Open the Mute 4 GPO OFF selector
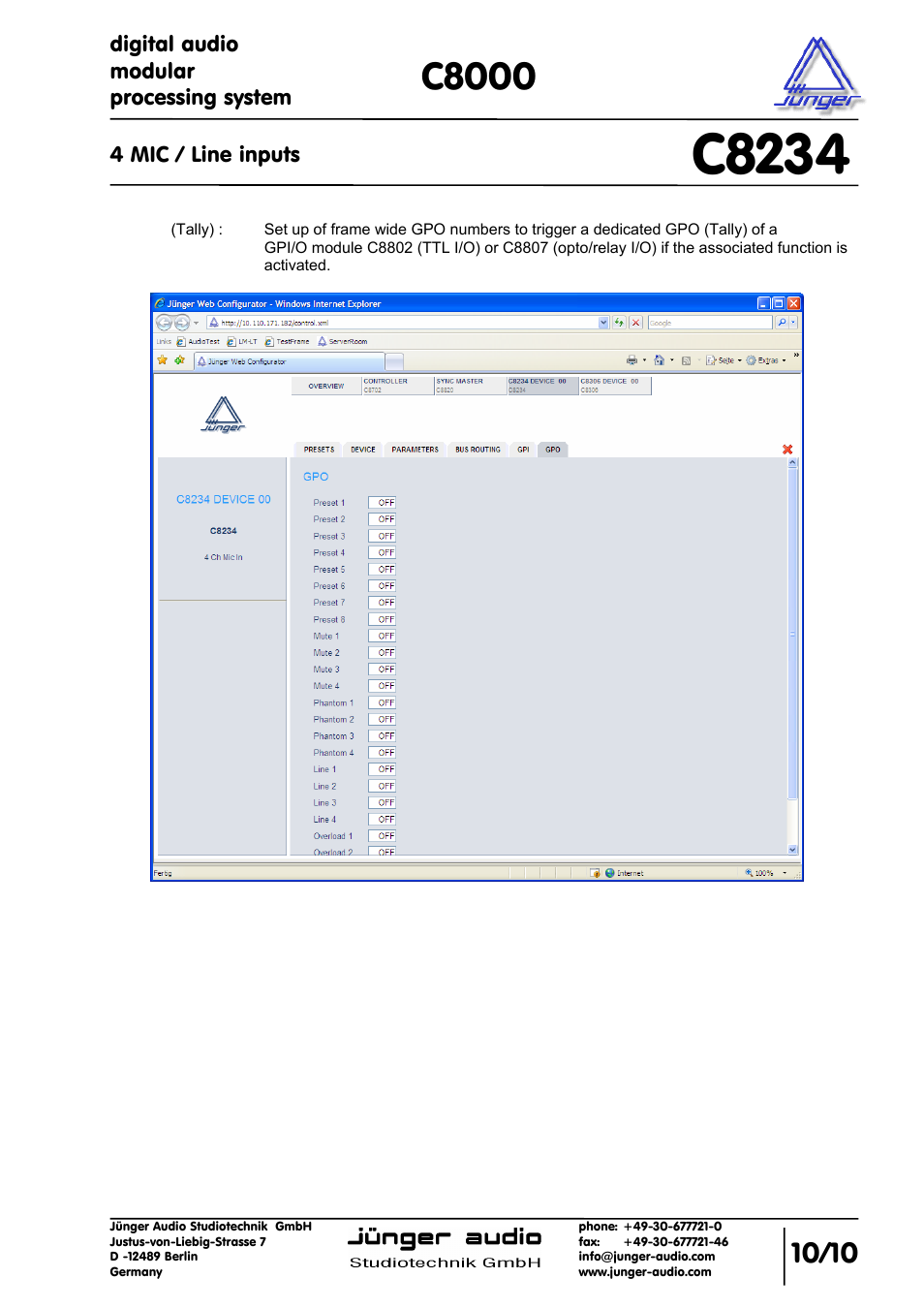This screenshot has height=1309, width=924. click(382, 686)
